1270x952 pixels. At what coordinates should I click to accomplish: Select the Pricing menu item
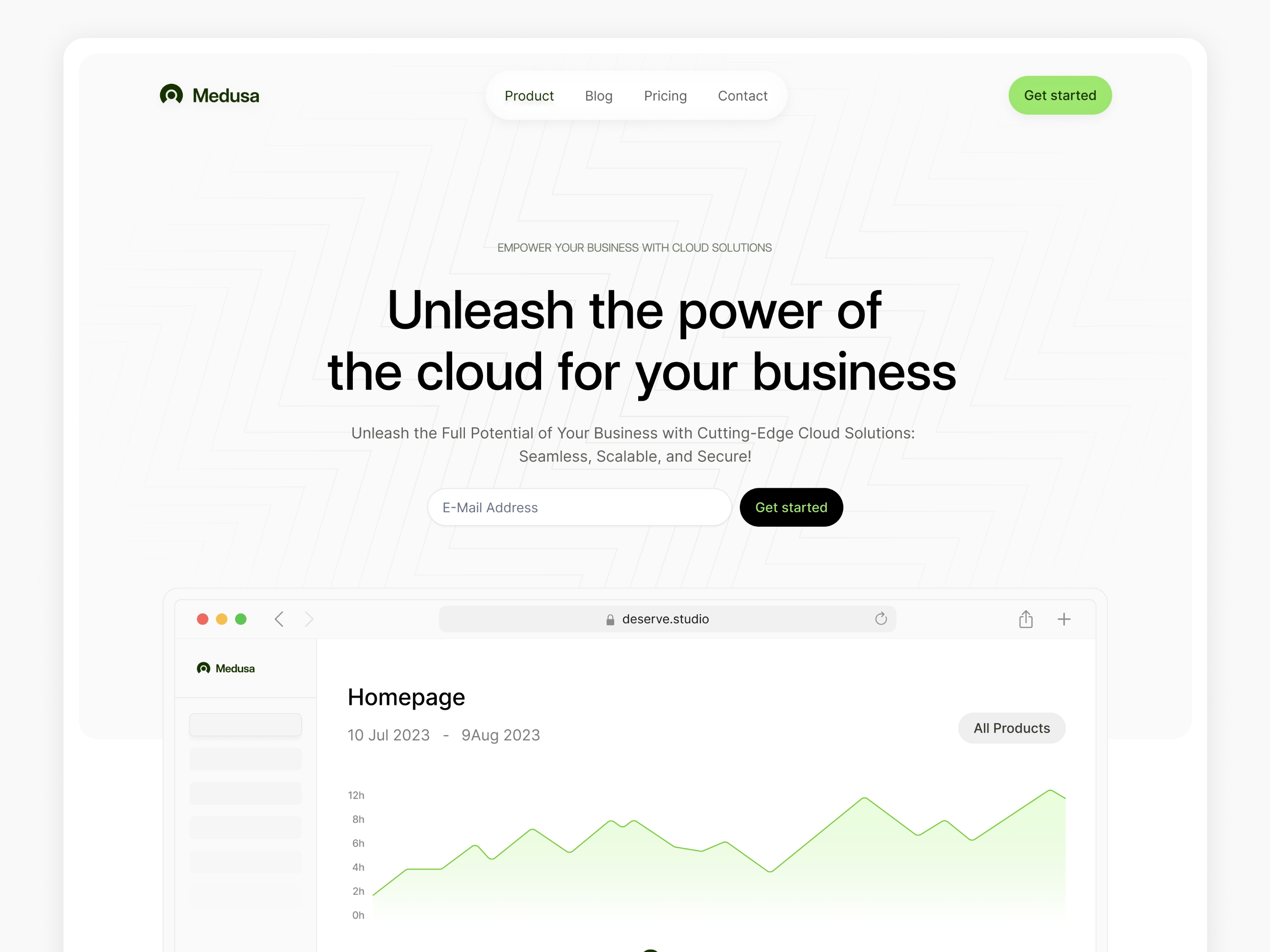665,95
